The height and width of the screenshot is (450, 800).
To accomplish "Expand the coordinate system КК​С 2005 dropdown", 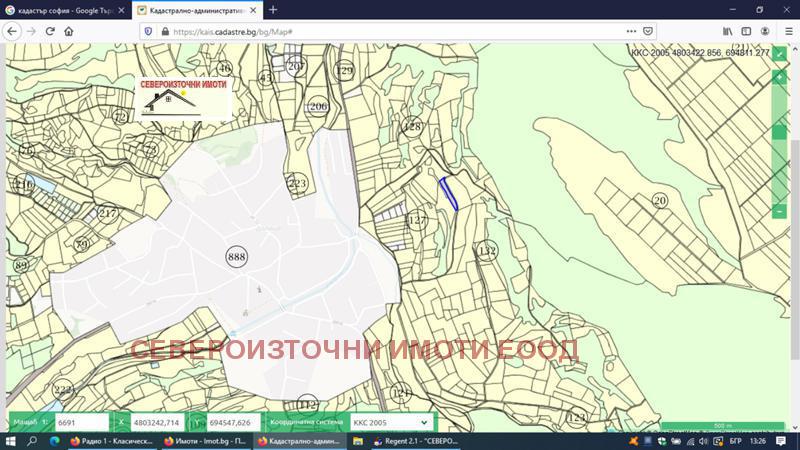I will point(391,423).
